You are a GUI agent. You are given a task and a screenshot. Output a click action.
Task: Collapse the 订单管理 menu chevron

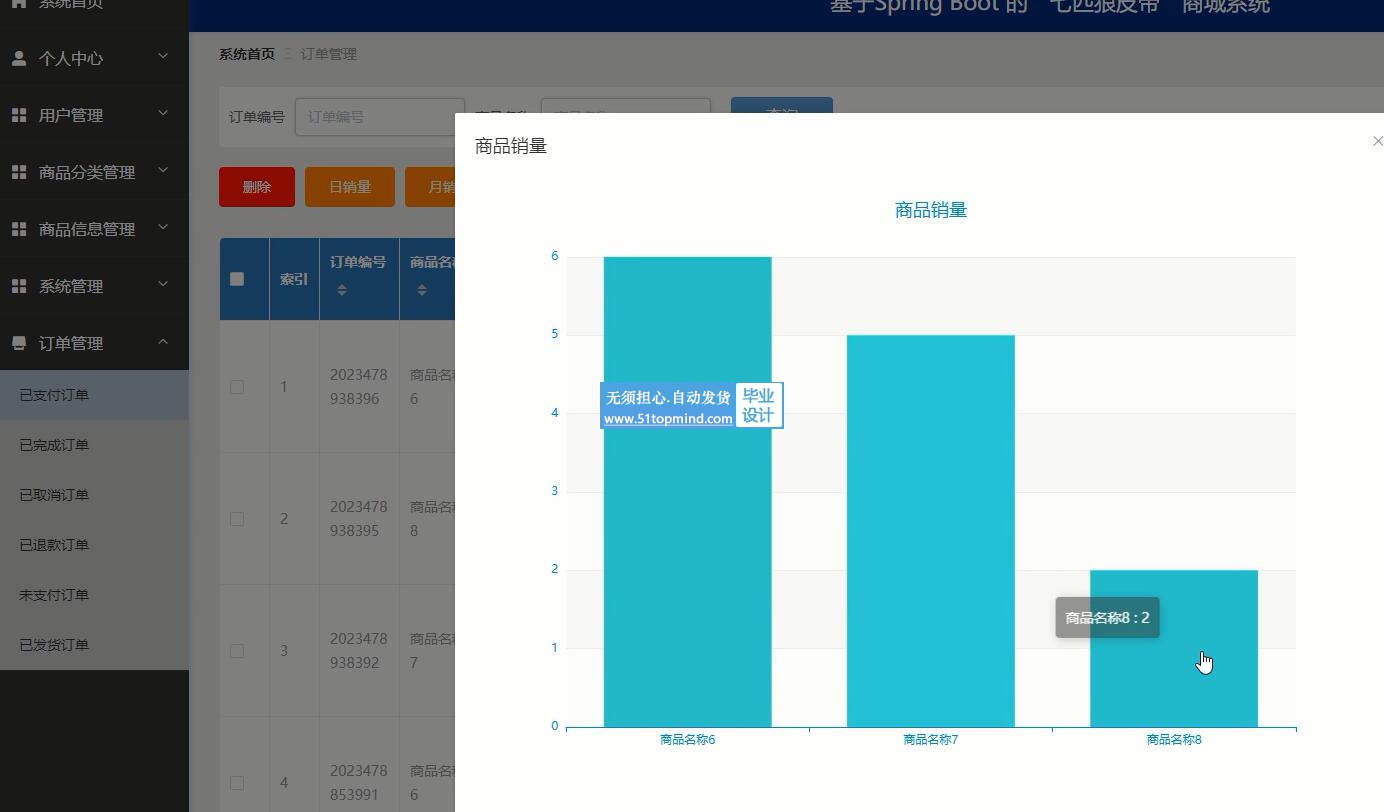pos(163,342)
